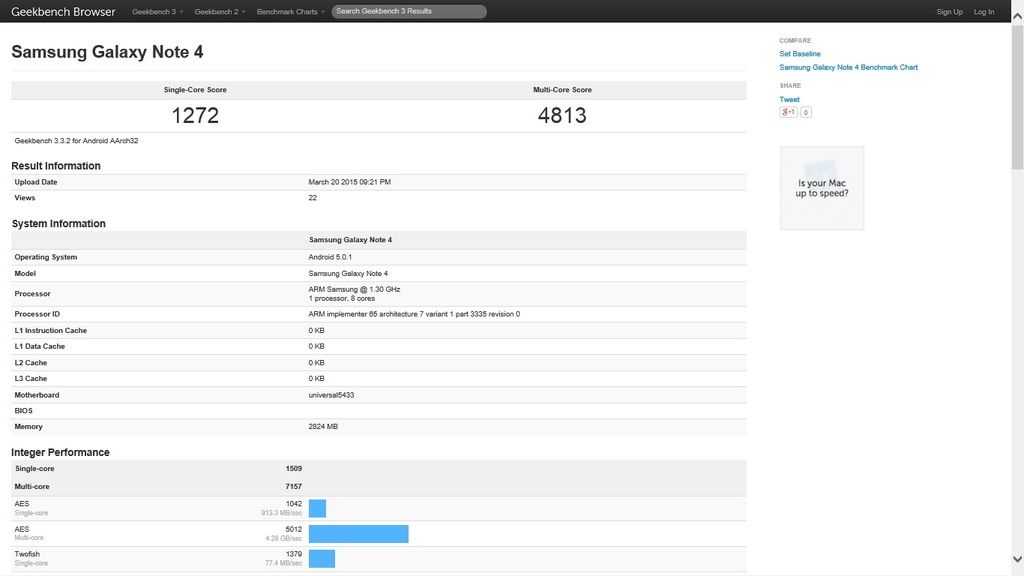Image resolution: width=1024 pixels, height=576 pixels.
Task: Click the Samsung Galaxy Note 4 page heading
Action: click(107, 52)
